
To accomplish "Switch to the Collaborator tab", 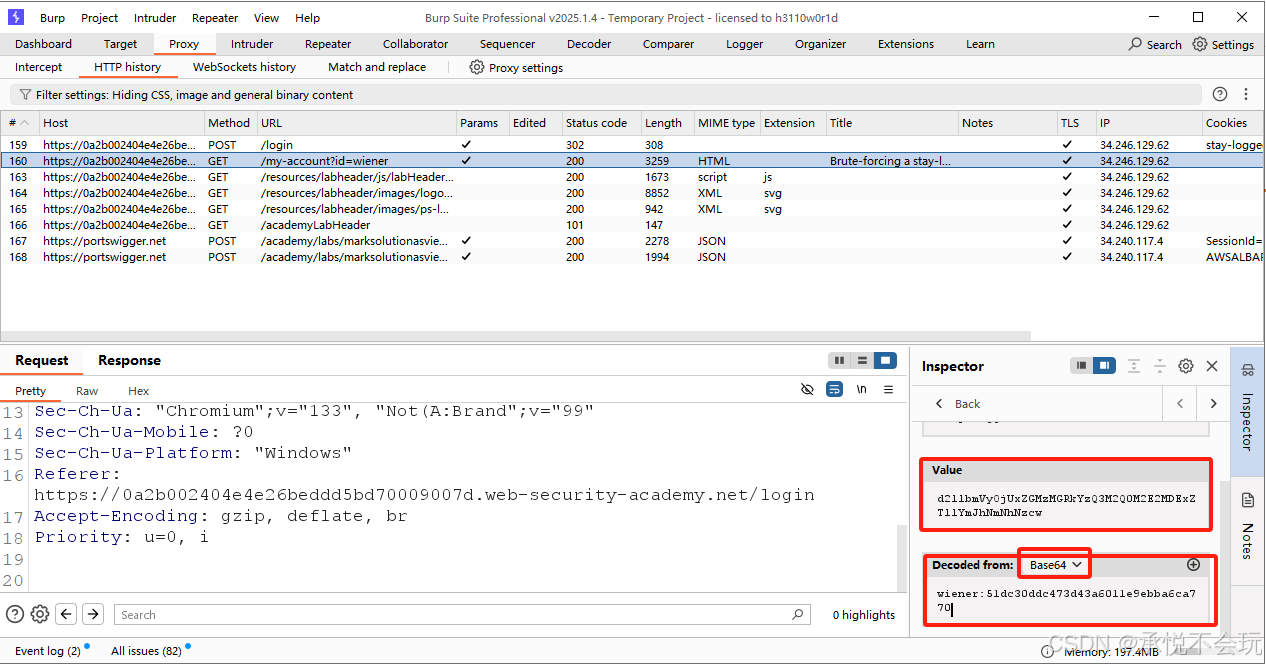I will coord(415,44).
